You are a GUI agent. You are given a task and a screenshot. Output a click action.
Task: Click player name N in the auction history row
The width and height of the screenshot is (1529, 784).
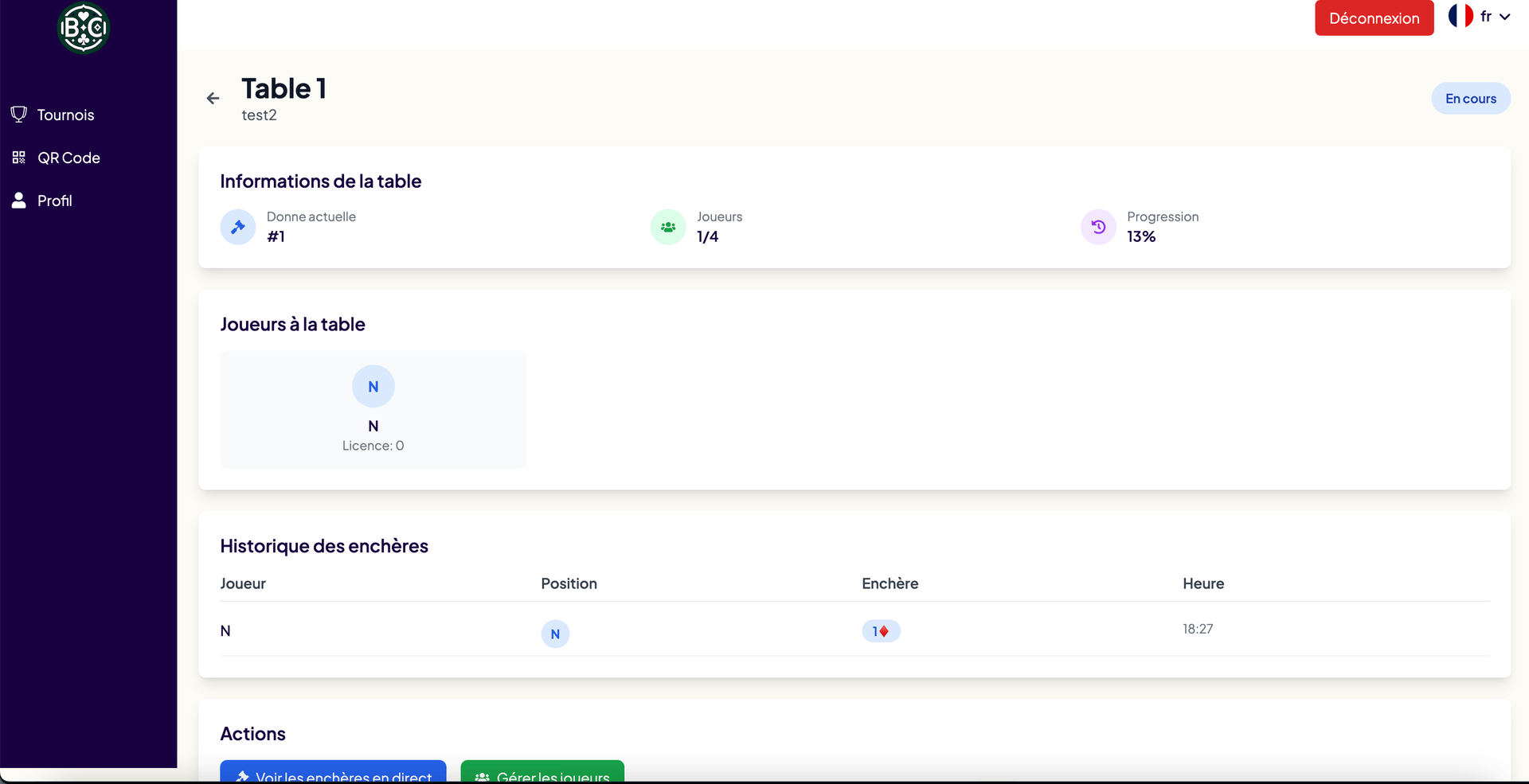225,630
